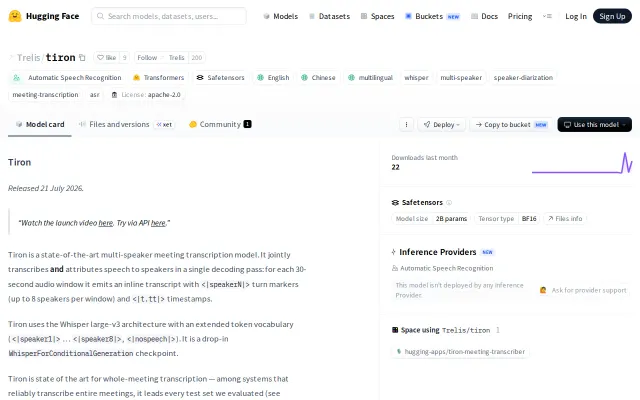Click the Sign Up button
The width and height of the screenshot is (640, 400).
[612, 16]
